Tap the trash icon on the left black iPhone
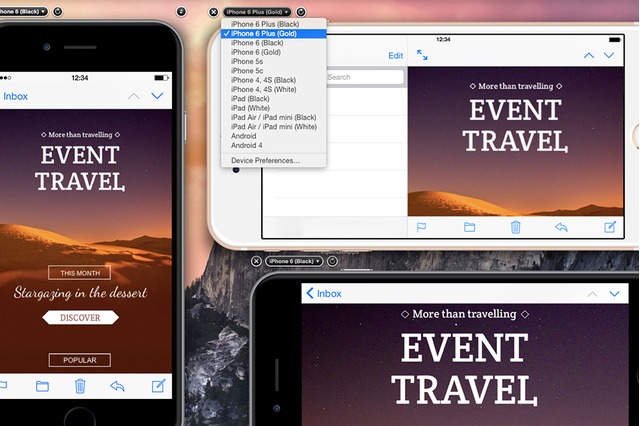The image size is (640, 426). pos(80,386)
